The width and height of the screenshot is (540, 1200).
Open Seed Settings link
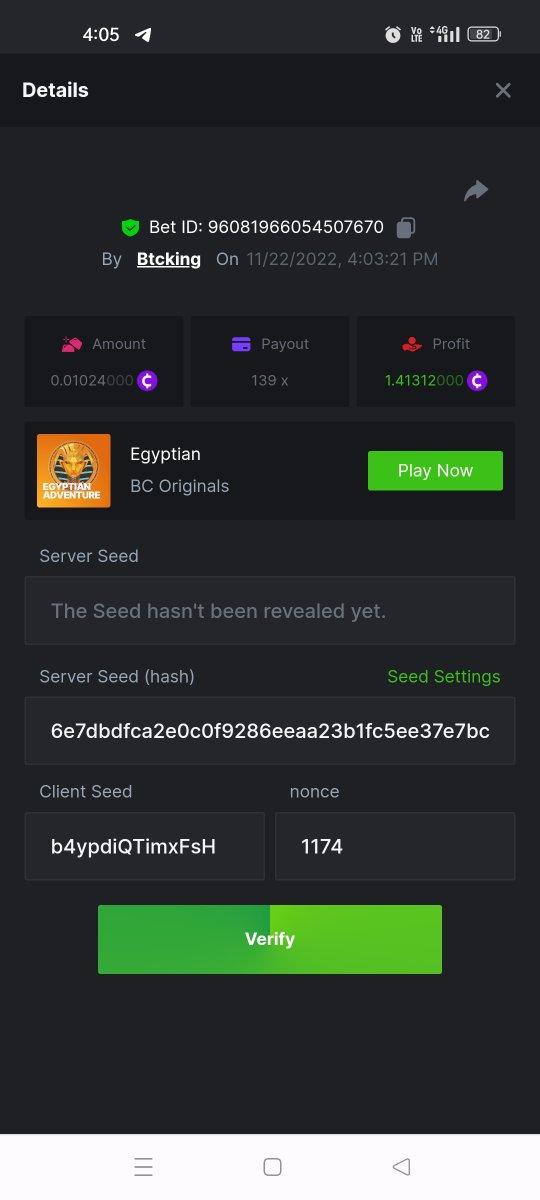pyautogui.click(x=444, y=677)
